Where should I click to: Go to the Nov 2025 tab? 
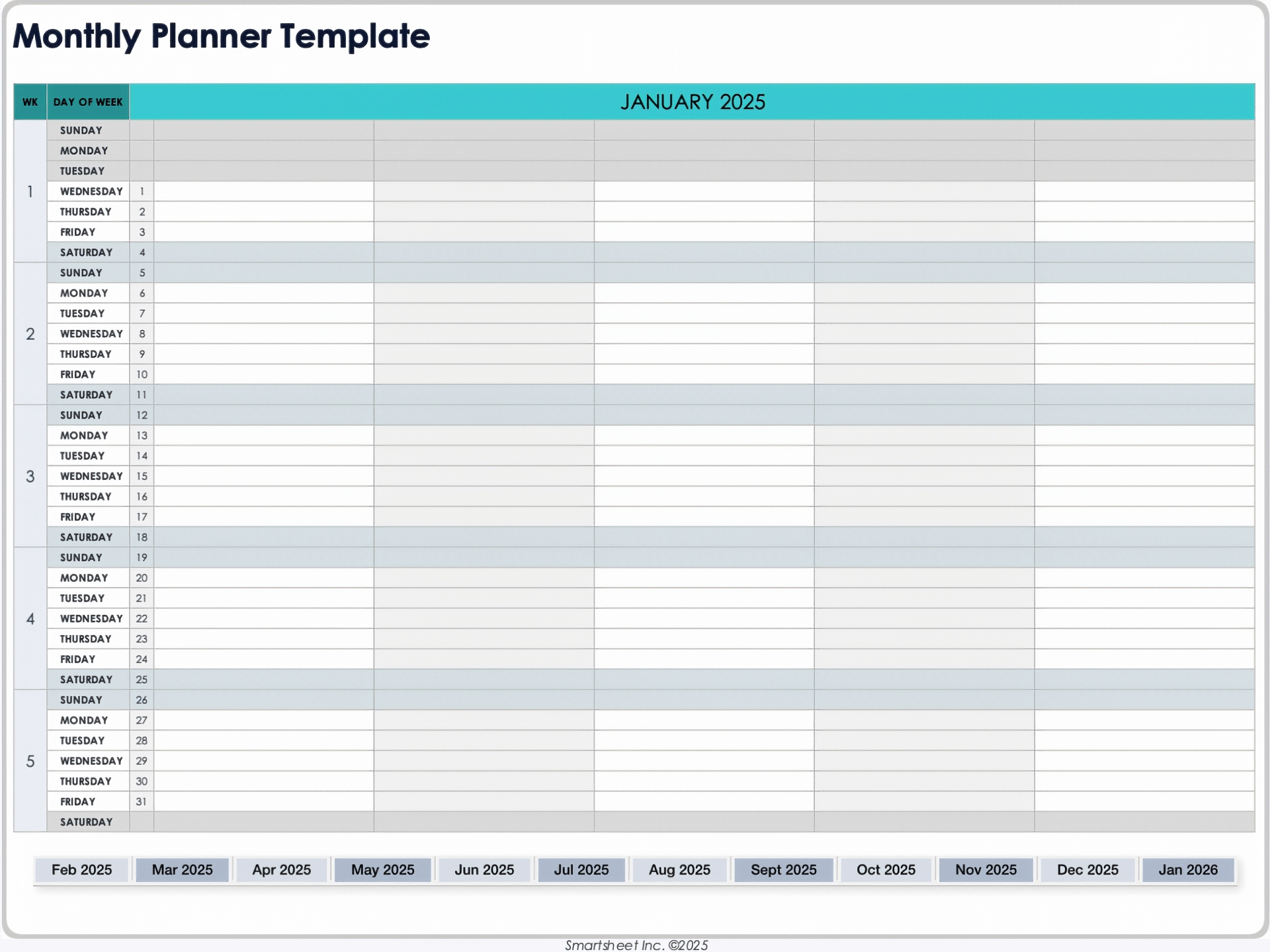pos(986,869)
